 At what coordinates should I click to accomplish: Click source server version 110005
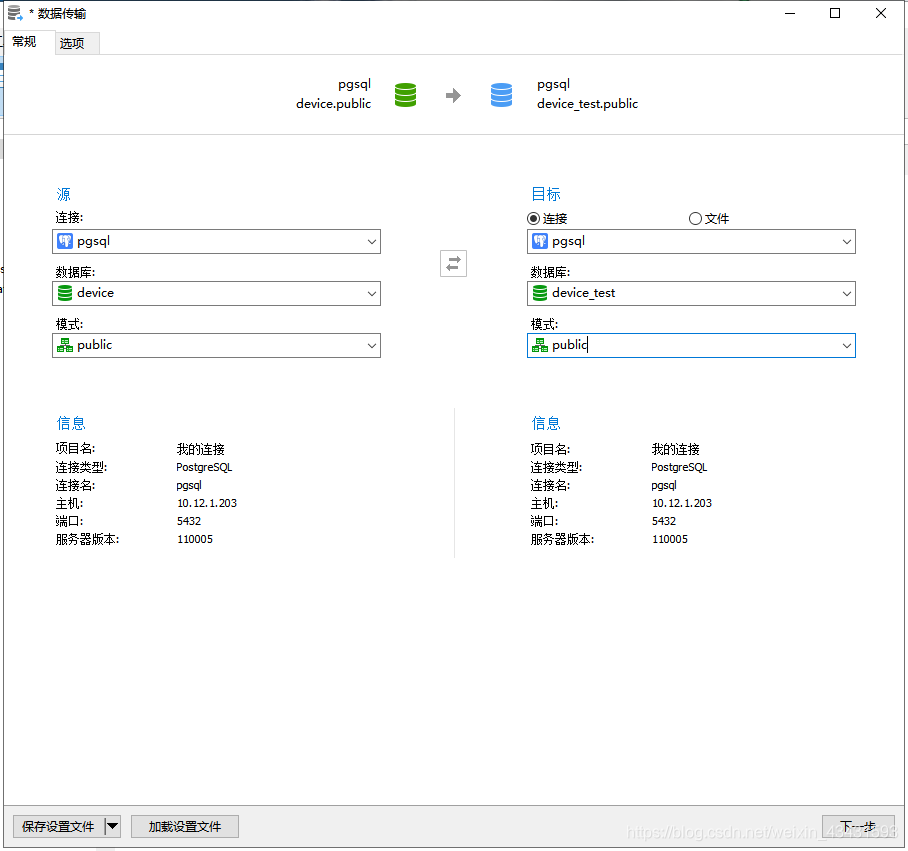coord(195,539)
